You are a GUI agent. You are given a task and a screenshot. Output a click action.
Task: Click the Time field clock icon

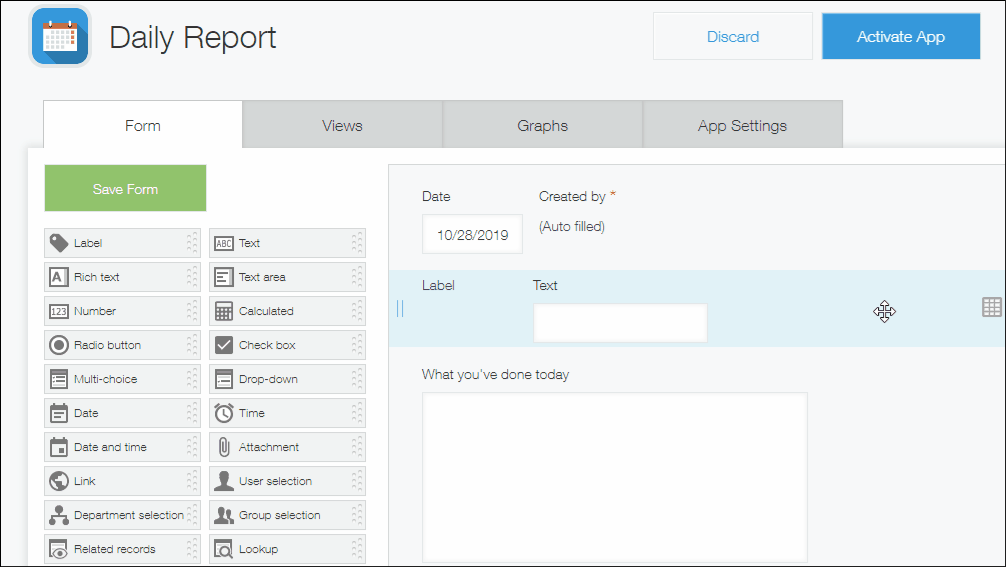click(224, 413)
